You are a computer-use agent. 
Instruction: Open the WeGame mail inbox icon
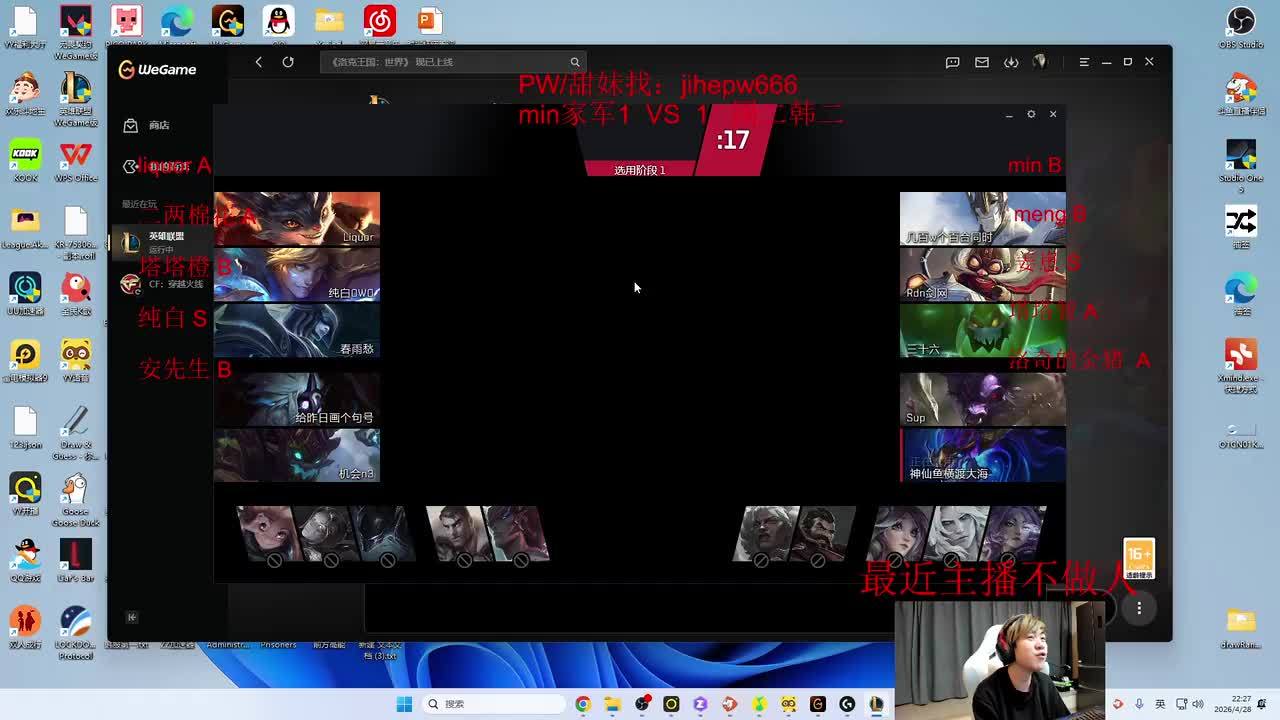[982, 62]
